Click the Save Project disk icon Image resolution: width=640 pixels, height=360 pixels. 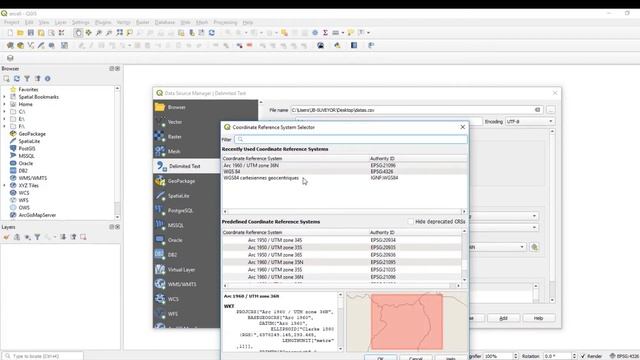[x=31, y=33]
